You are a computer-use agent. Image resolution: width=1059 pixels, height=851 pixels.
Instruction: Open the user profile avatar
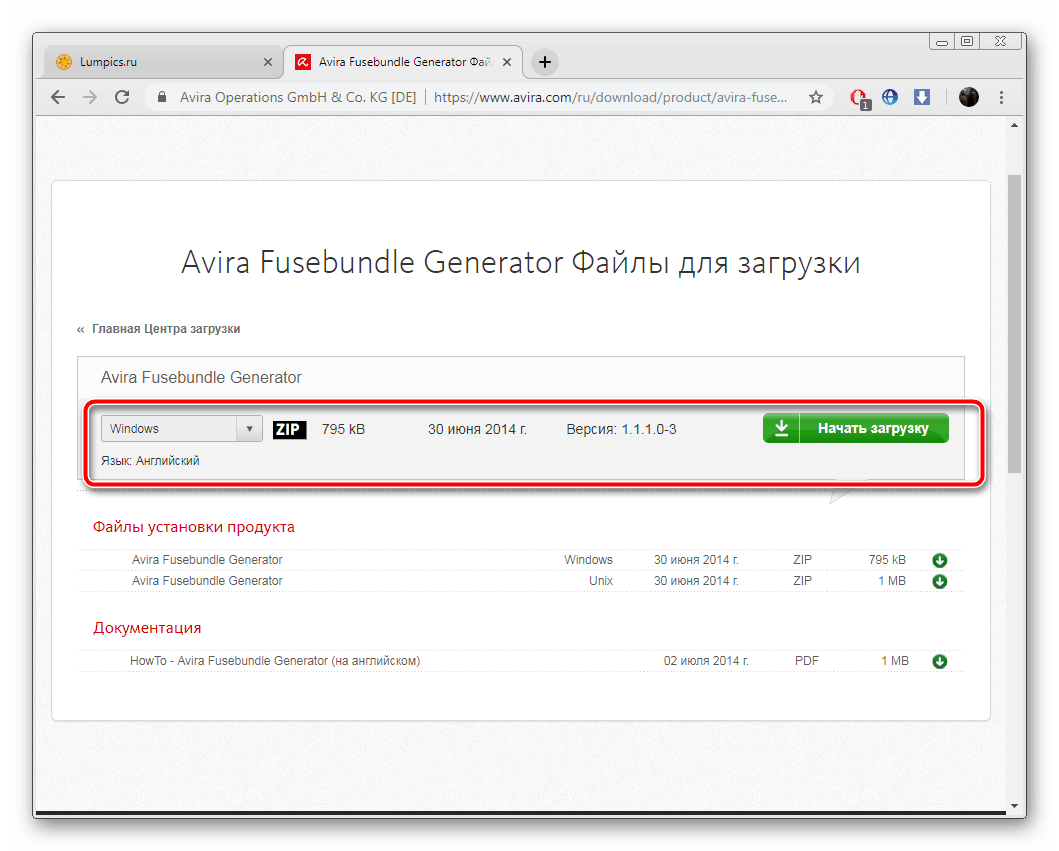(x=968, y=97)
